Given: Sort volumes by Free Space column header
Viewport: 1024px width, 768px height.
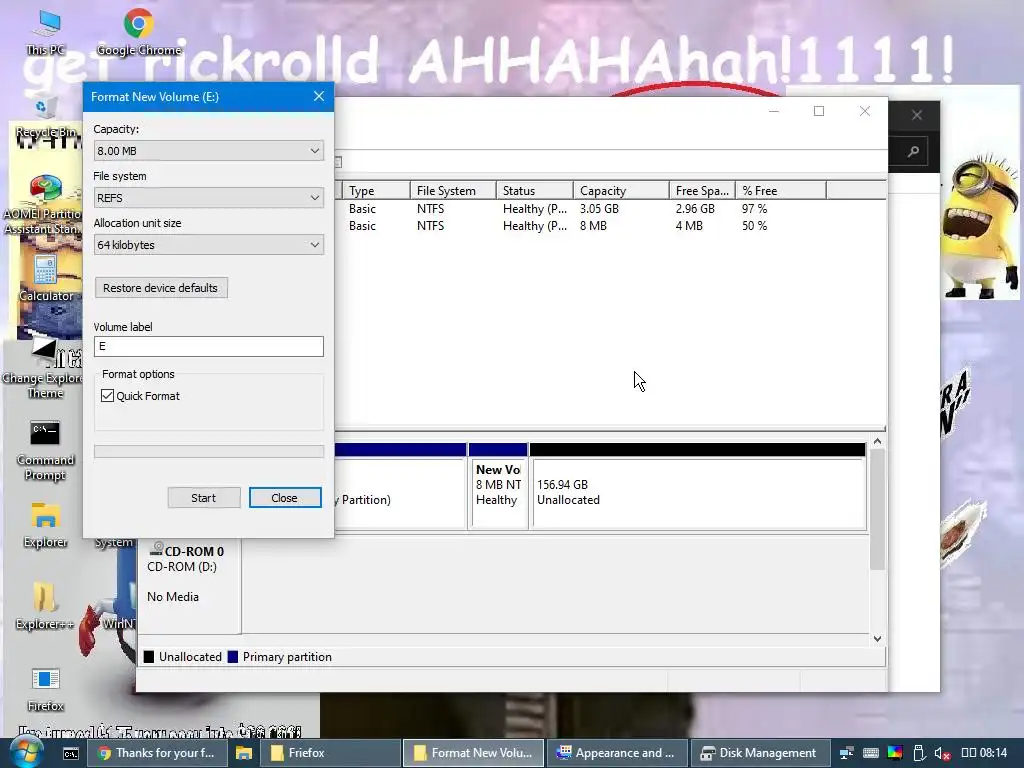Looking at the screenshot, I should click(702, 191).
